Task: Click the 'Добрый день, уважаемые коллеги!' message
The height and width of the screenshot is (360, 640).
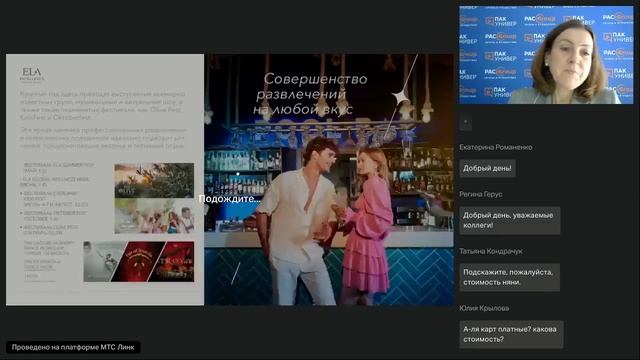Action: [509, 220]
